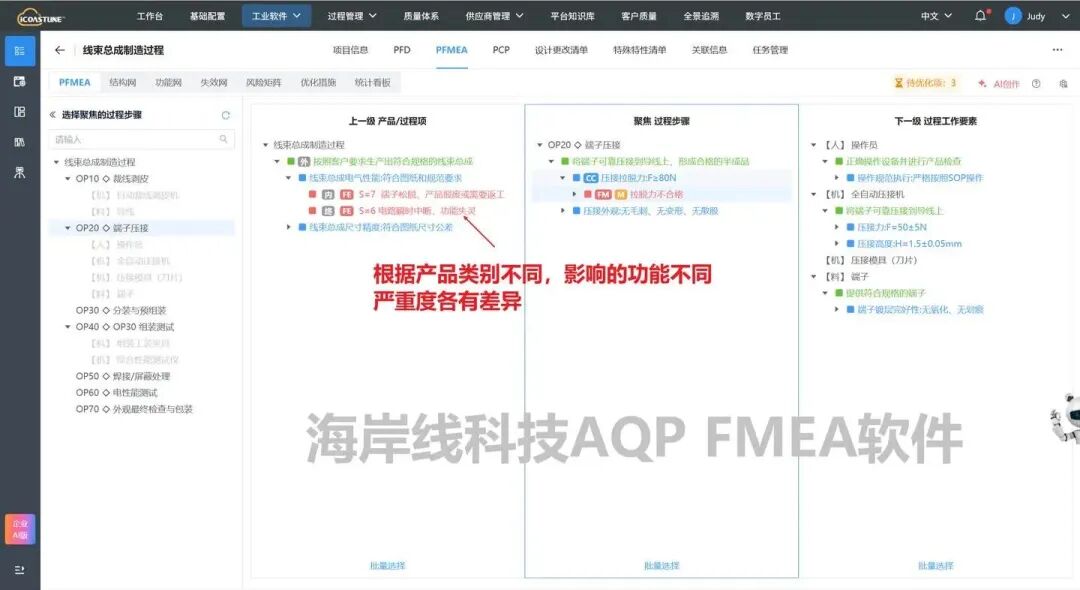Image resolution: width=1080 pixels, height=590 pixels.
Task: Expand the 压接外观 row
Action: (563, 211)
